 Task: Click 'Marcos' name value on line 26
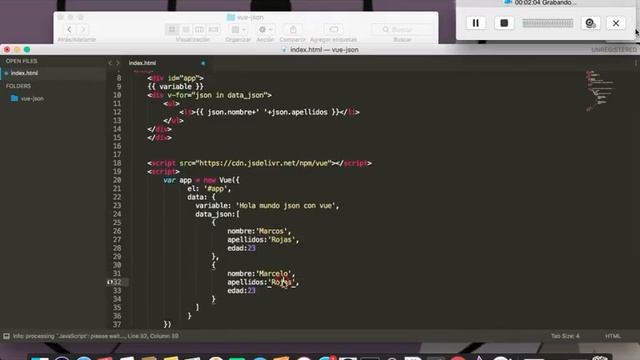coord(272,231)
